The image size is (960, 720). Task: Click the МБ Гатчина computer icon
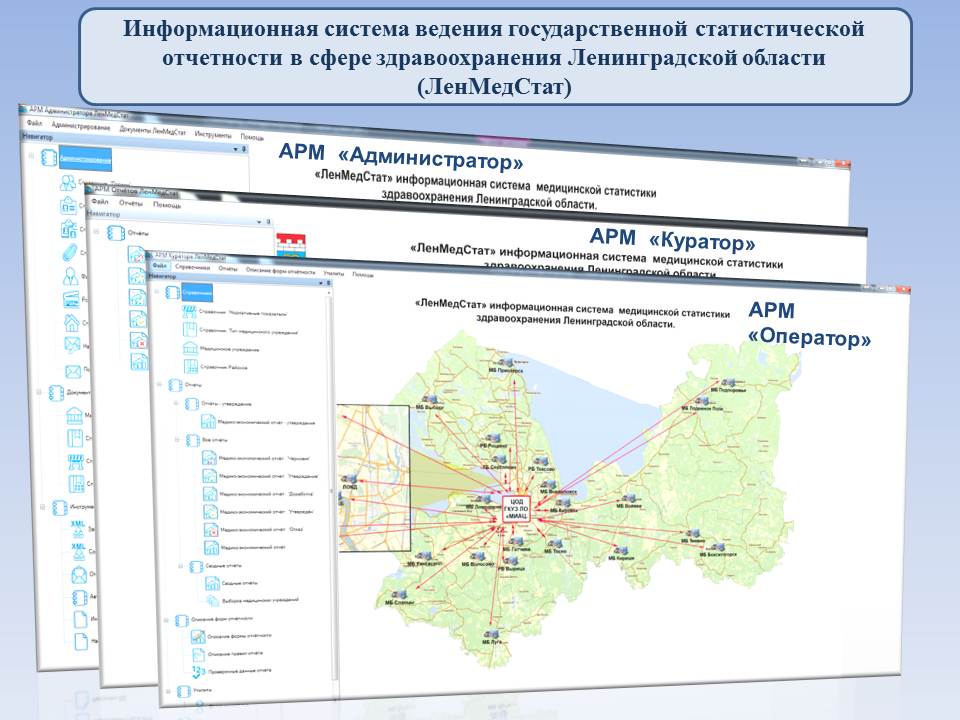516,542
